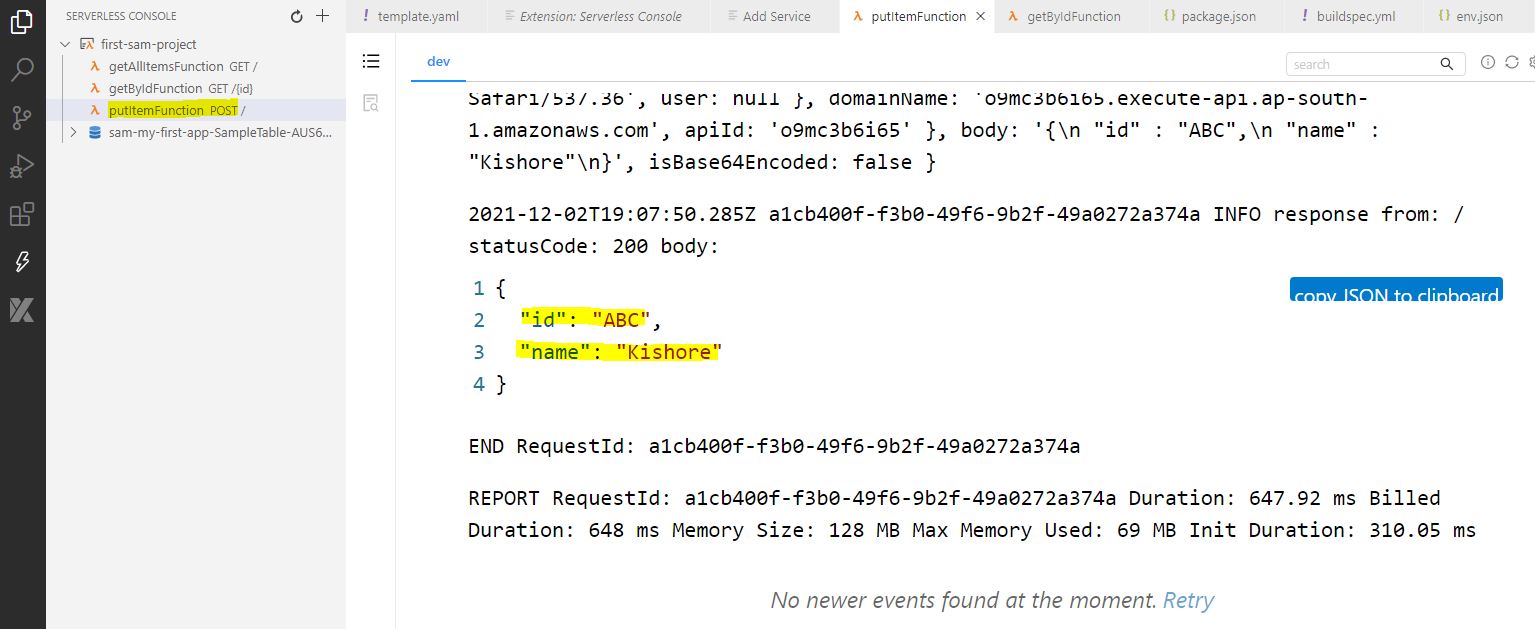Viewport: 1535px width, 629px height.
Task: Refresh the Serverless Console panel
Action: click(x=296, y=16)
